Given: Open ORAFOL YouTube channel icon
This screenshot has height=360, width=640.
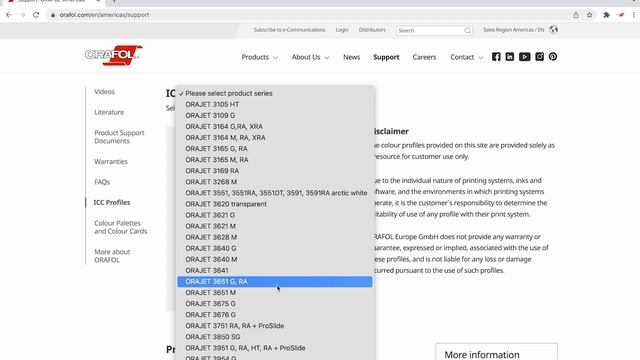Looking at the screenshot, I should click(524, 57).
